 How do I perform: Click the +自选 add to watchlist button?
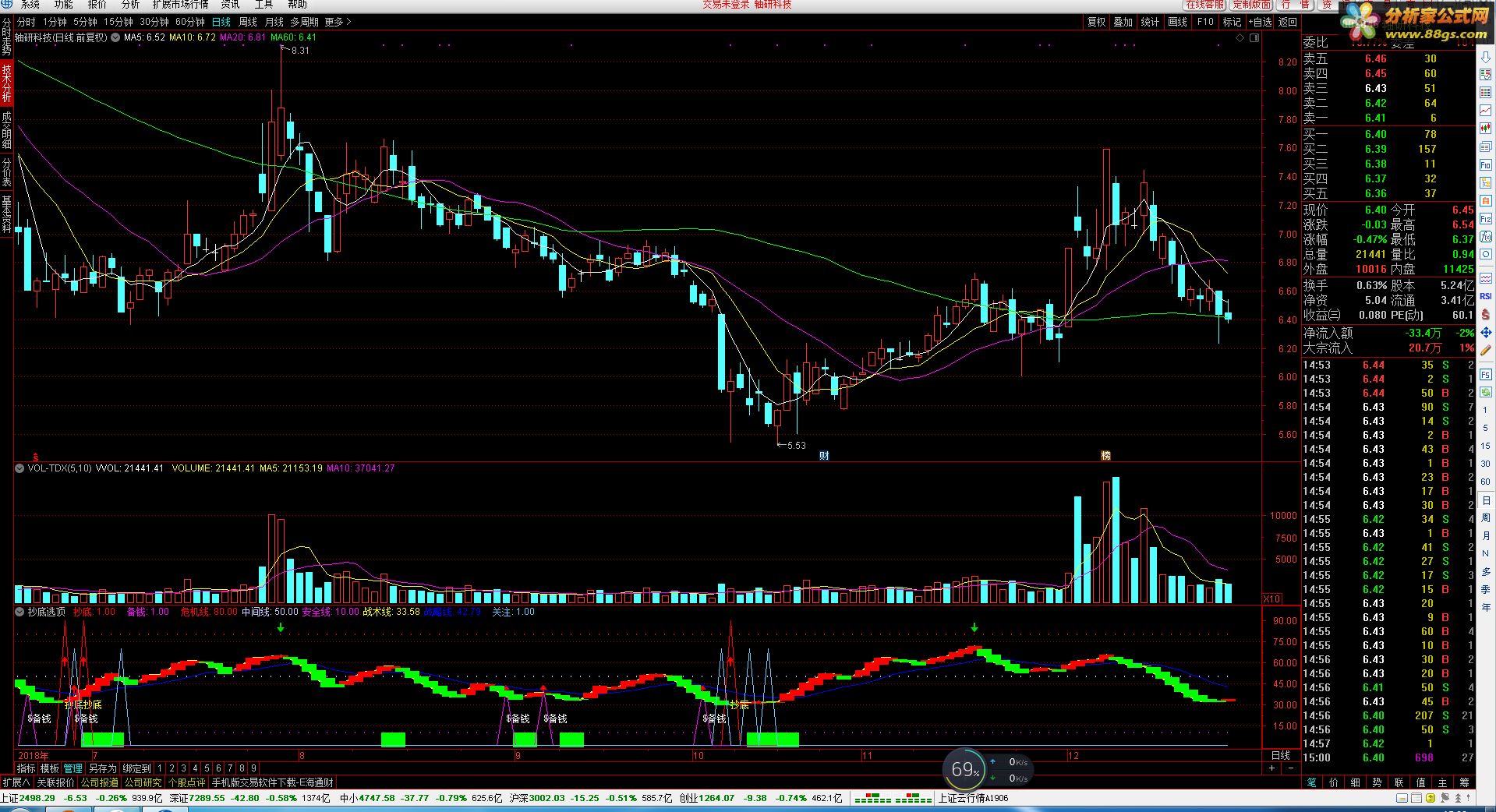pos(1259,22)
